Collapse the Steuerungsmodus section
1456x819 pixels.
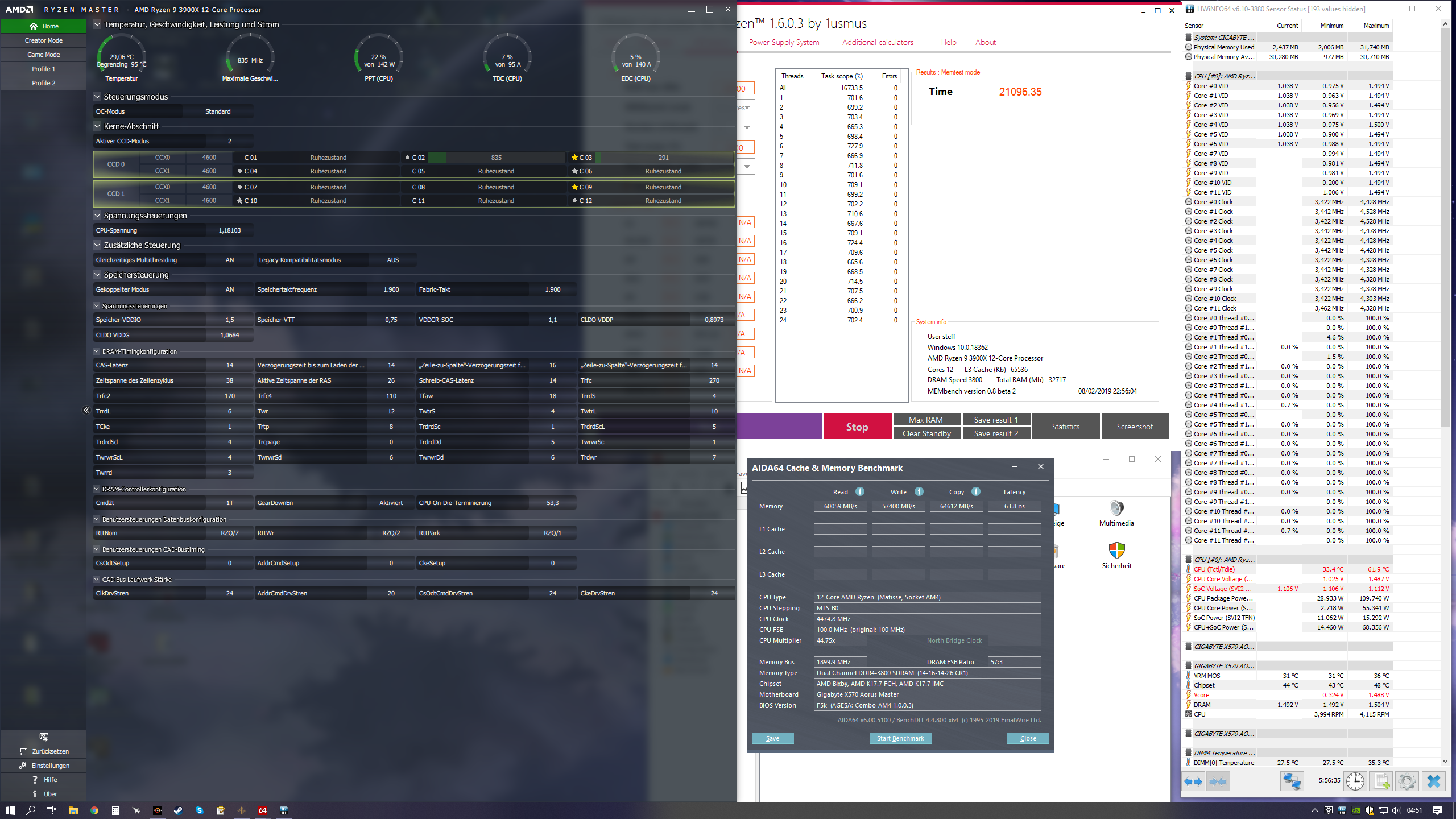click(97, 97)
